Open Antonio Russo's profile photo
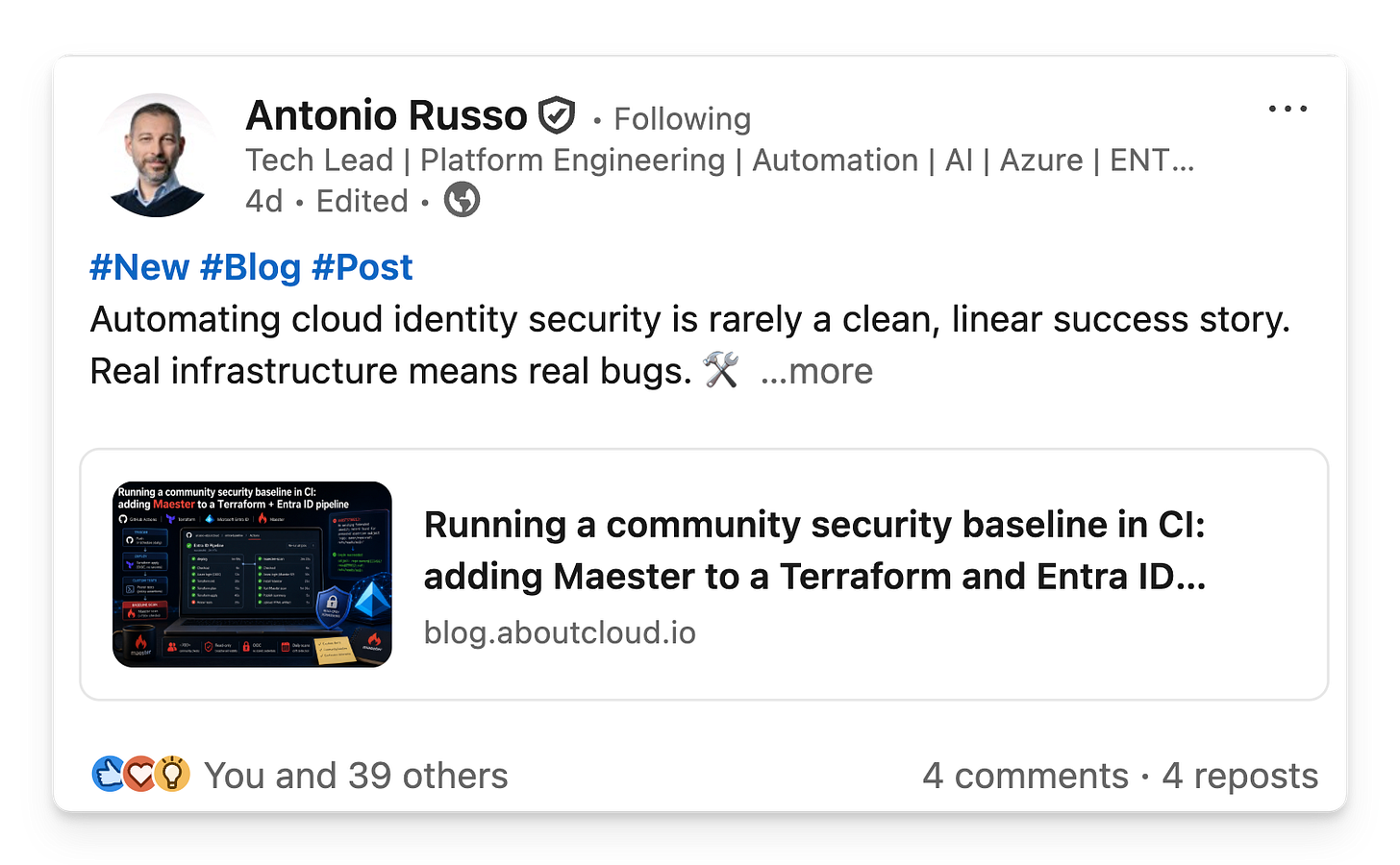This screenshot has width=1400, height=865. pyautogui.click(x=159, y=156)
